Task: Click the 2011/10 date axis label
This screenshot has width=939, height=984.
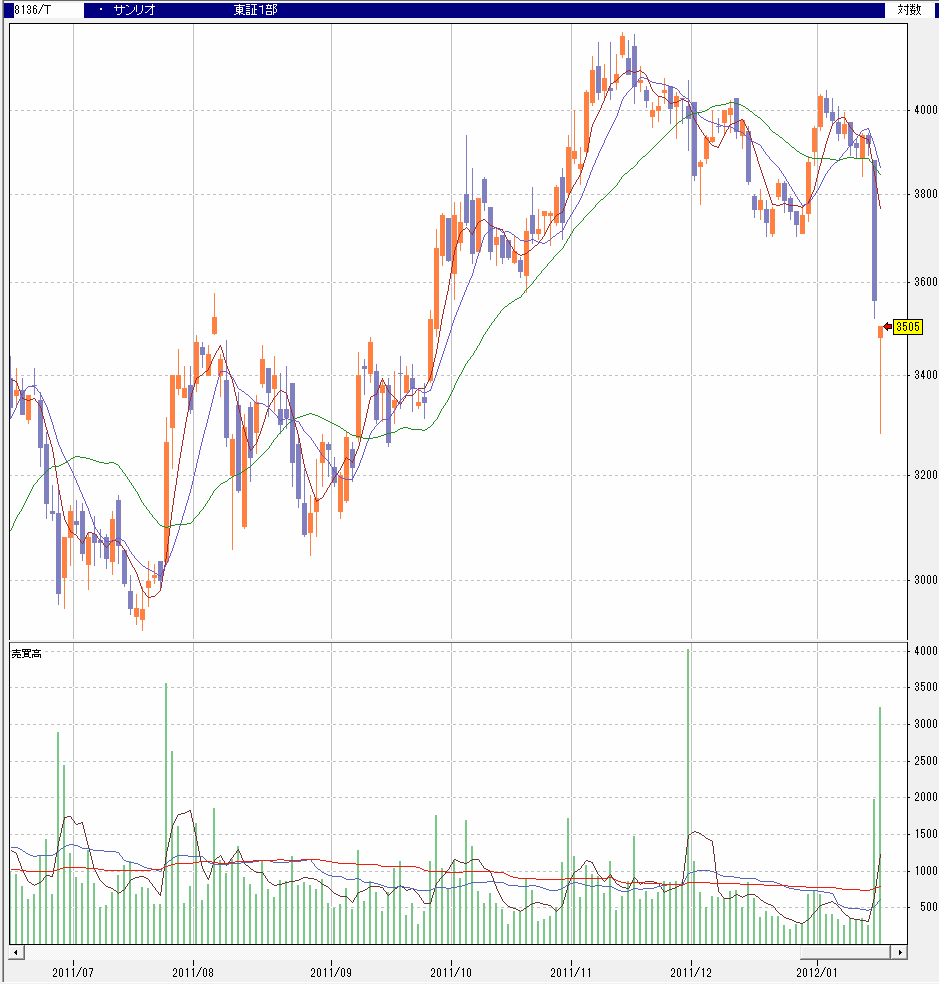Action: pyautogui.click(x=451, y=972)
